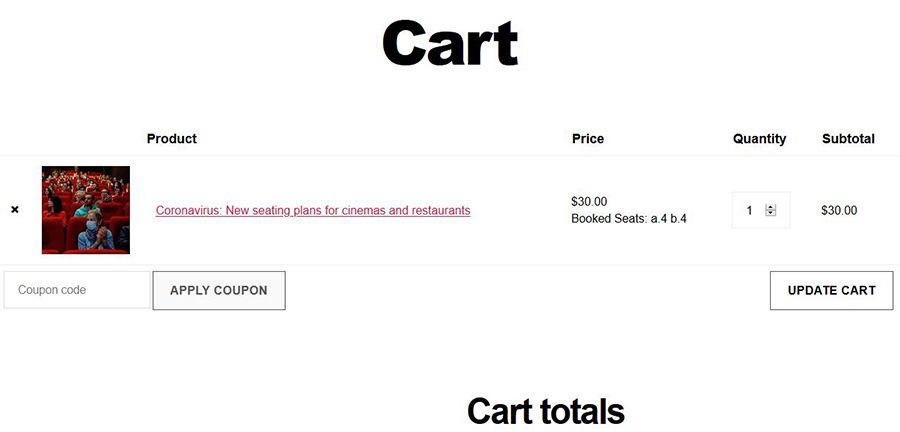Click the Quantity column header
Viewport: 900px width, 432px height.
click(x=759, y=139)
